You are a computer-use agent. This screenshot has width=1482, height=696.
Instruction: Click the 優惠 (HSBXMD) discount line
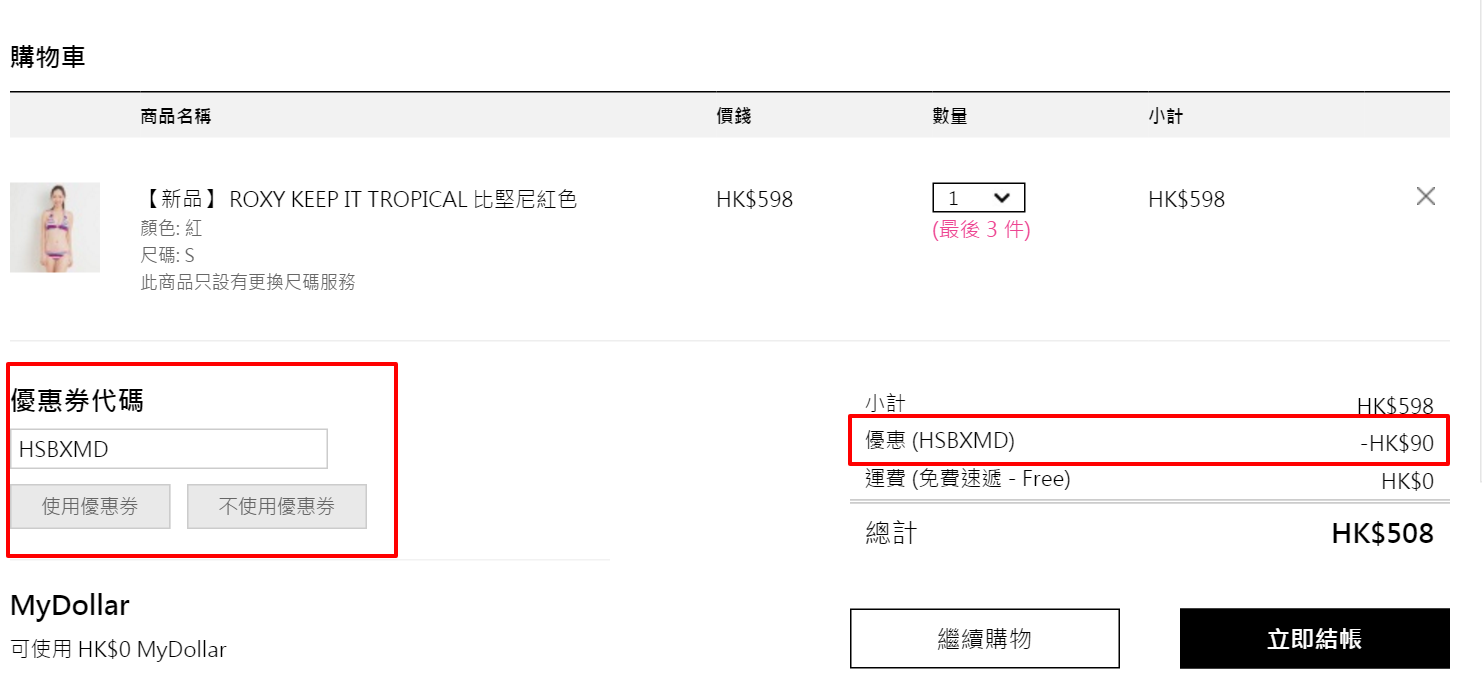click(1150, 441)
